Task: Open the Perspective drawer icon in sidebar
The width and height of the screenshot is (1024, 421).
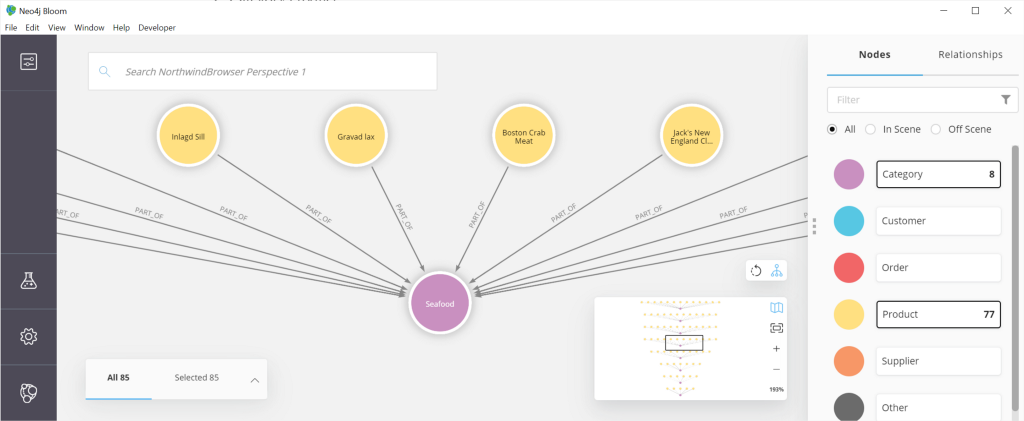Action: tap(28, 62)
